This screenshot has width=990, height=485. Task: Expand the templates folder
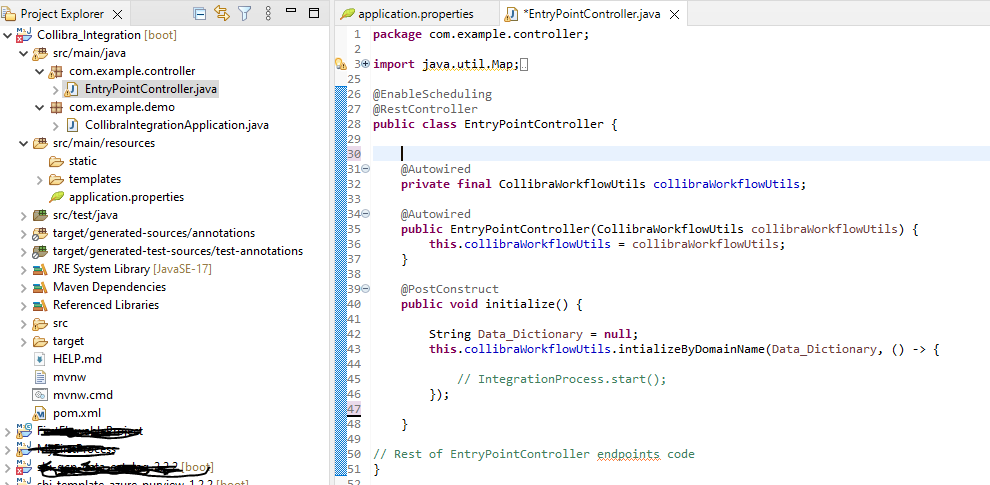click(39, 179)
